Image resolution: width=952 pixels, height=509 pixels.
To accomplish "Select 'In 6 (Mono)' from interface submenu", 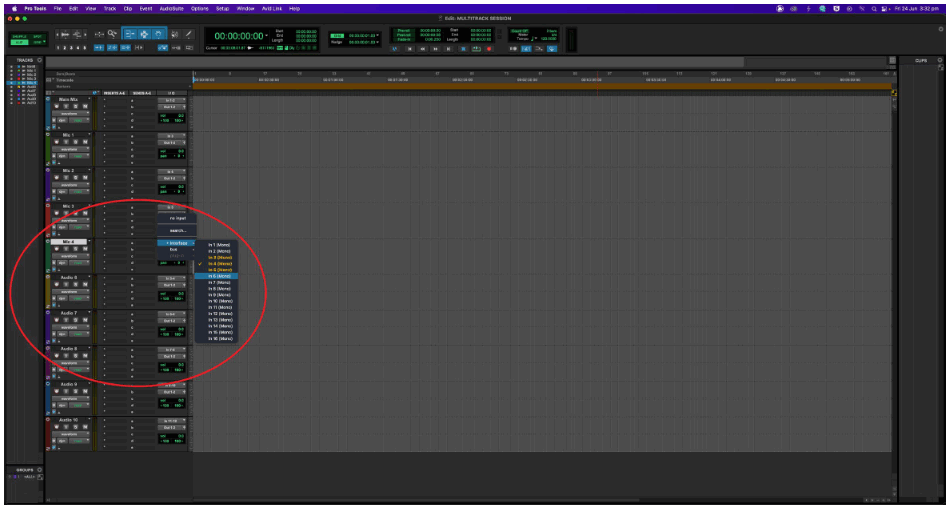I will click(217, 276).
